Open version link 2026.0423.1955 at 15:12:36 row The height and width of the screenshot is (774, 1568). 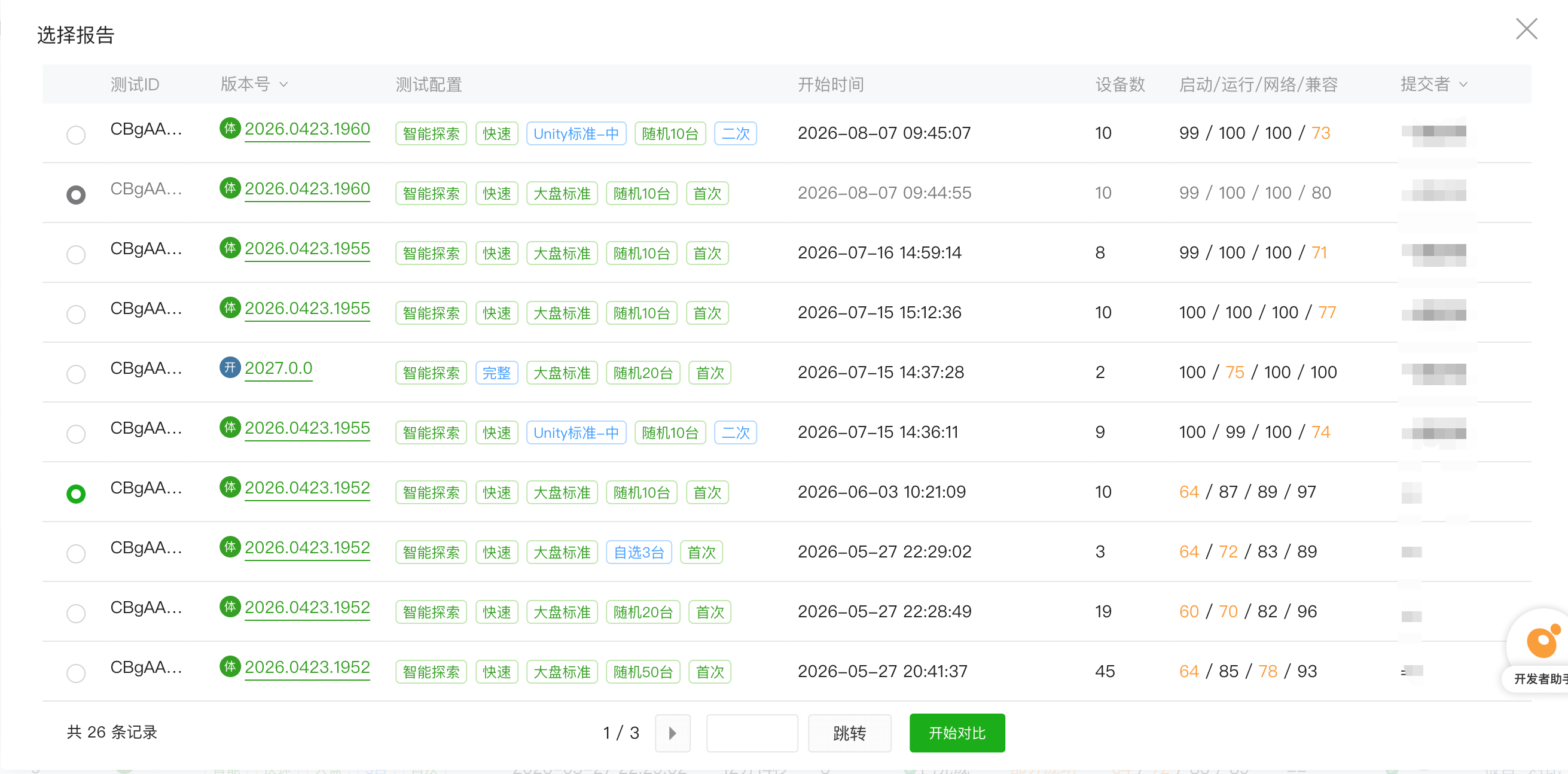[307, 307]
